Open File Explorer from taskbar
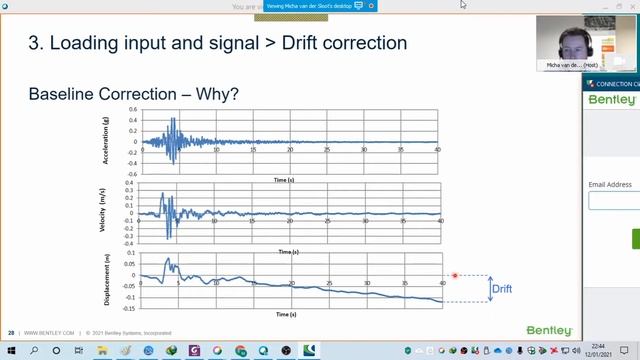The height and width of the screenshot is (360, 640). (102, 351)
